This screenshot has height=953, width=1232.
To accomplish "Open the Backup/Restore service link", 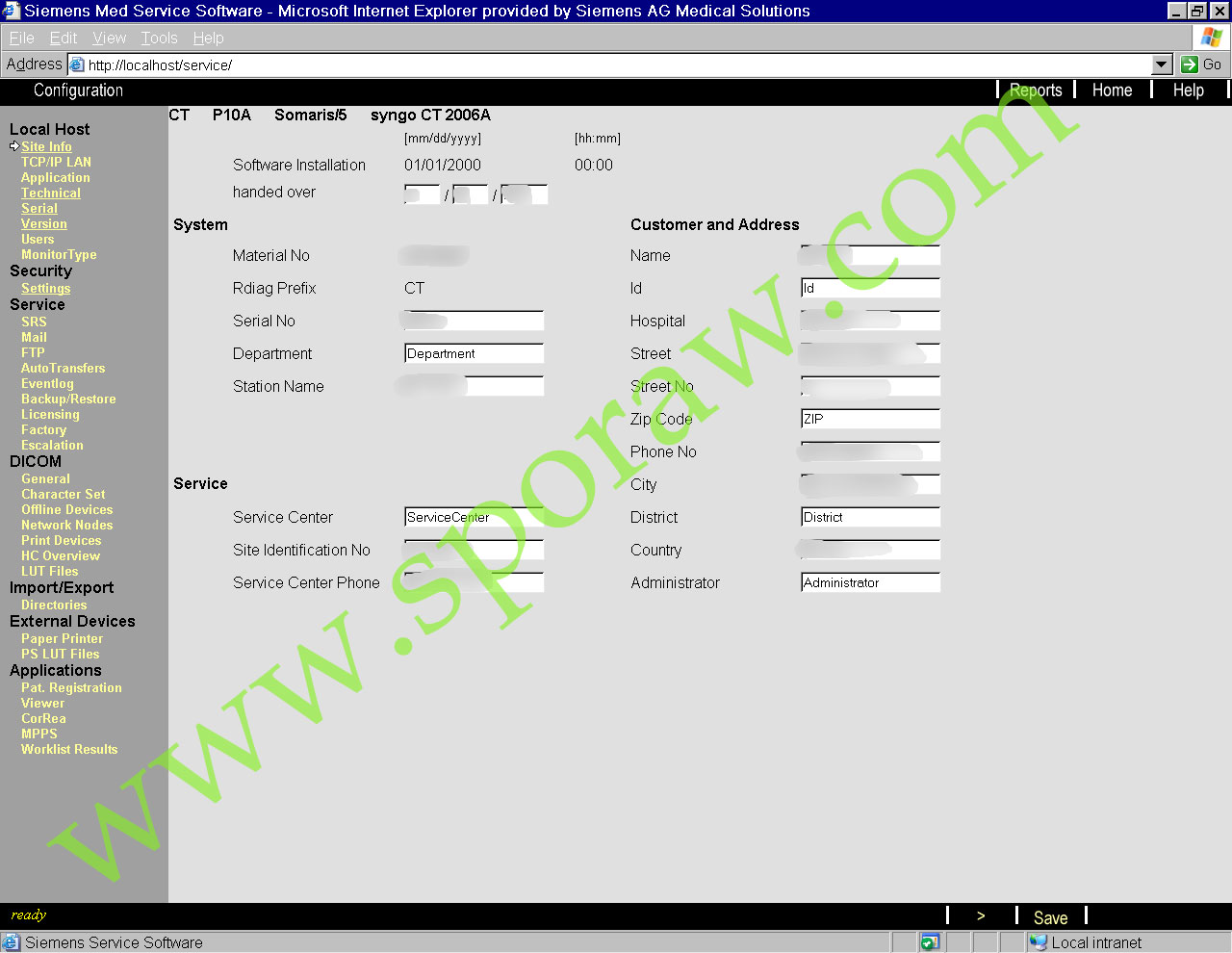I will 68,399.
